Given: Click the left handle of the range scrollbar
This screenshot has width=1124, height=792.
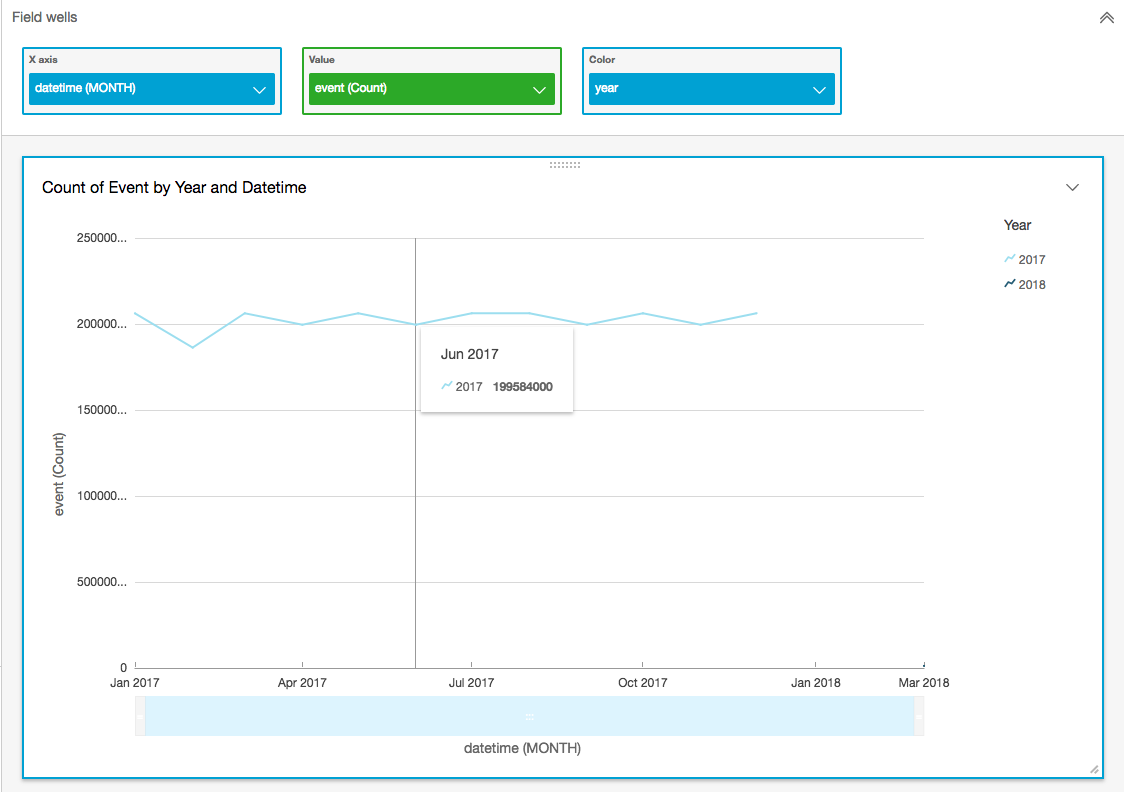Looking at the screenshot, I should point(140,716).
